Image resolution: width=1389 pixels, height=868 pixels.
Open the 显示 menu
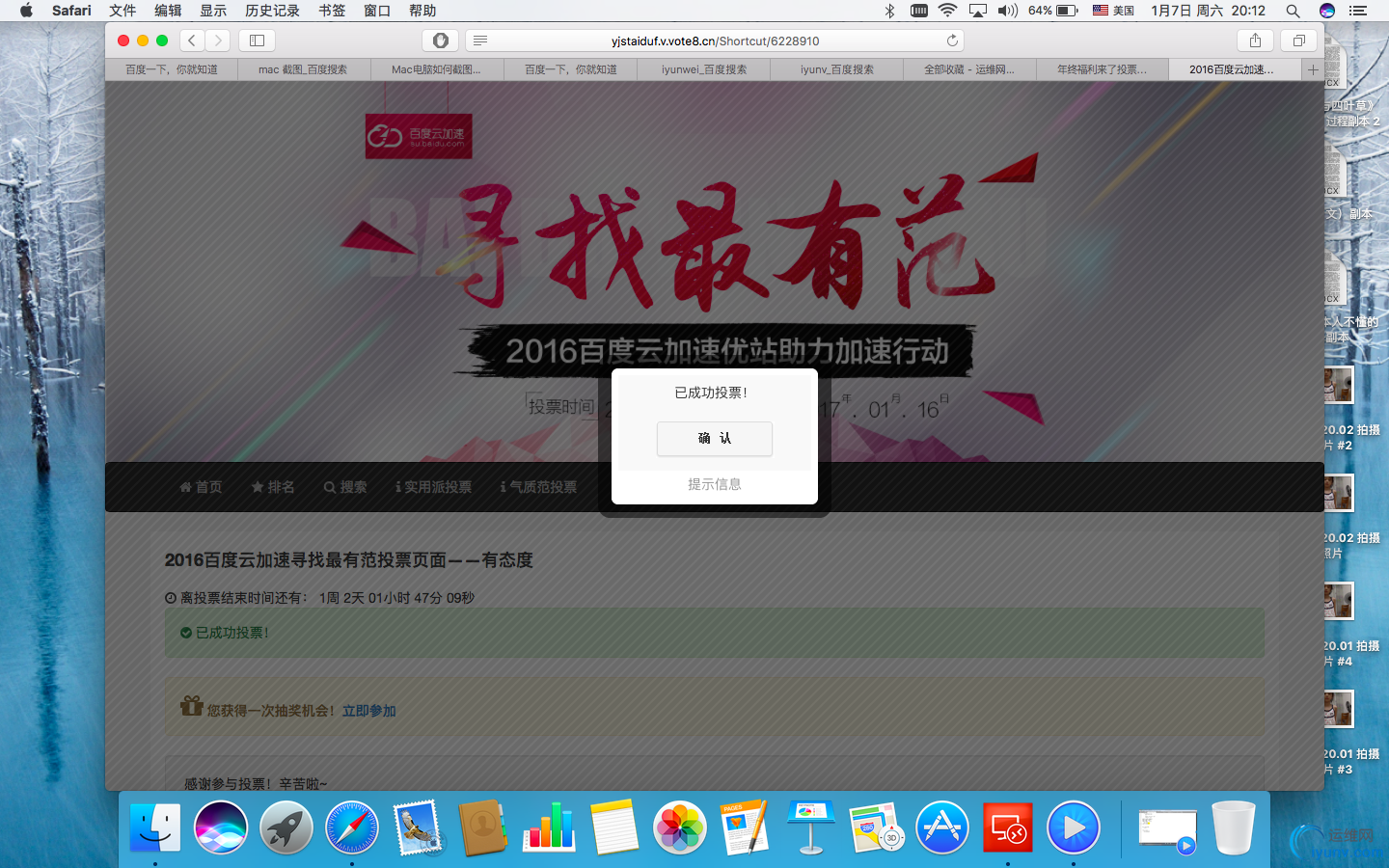coord(213,11)
